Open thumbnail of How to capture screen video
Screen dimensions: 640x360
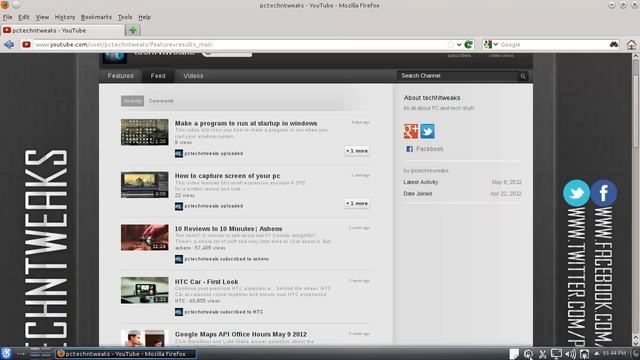click(x=144, y=184)
